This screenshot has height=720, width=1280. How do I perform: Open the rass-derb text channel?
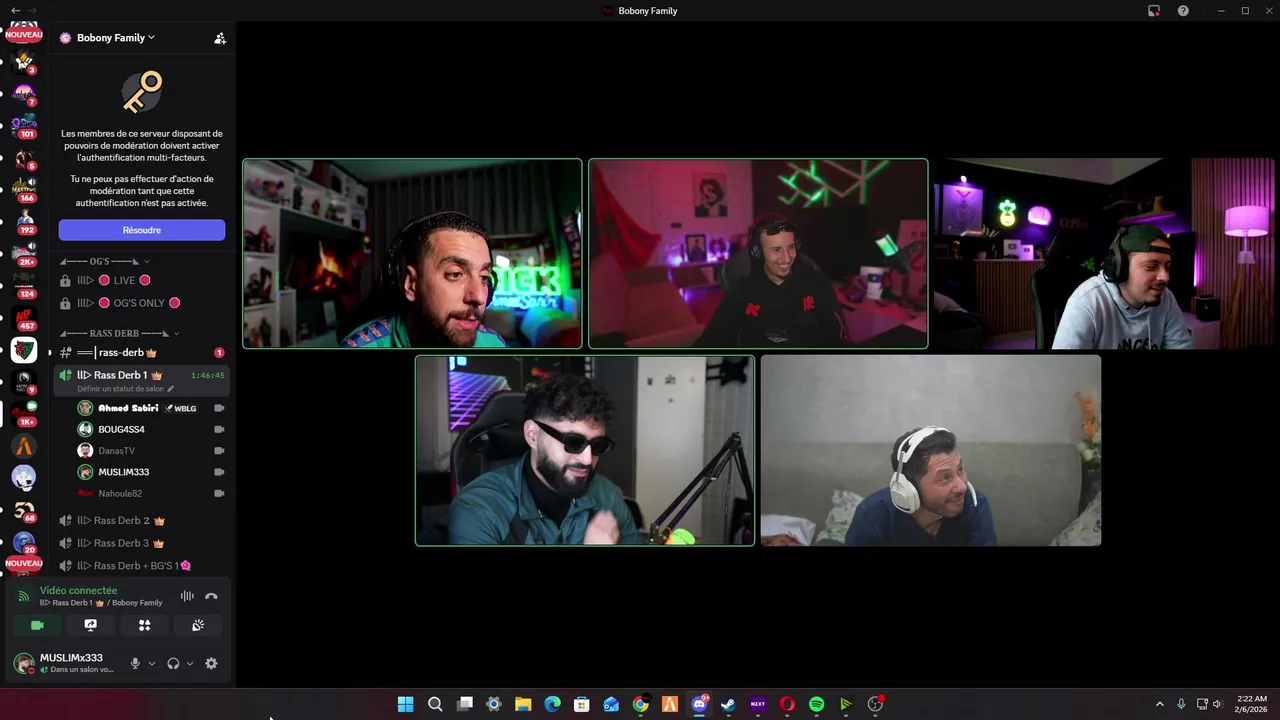tap(141, 353)
